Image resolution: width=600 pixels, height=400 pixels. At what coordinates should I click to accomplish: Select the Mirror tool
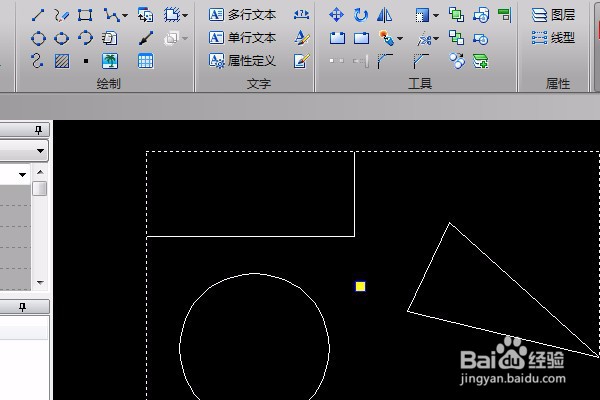pyautogui.click(x=384, y=15)
